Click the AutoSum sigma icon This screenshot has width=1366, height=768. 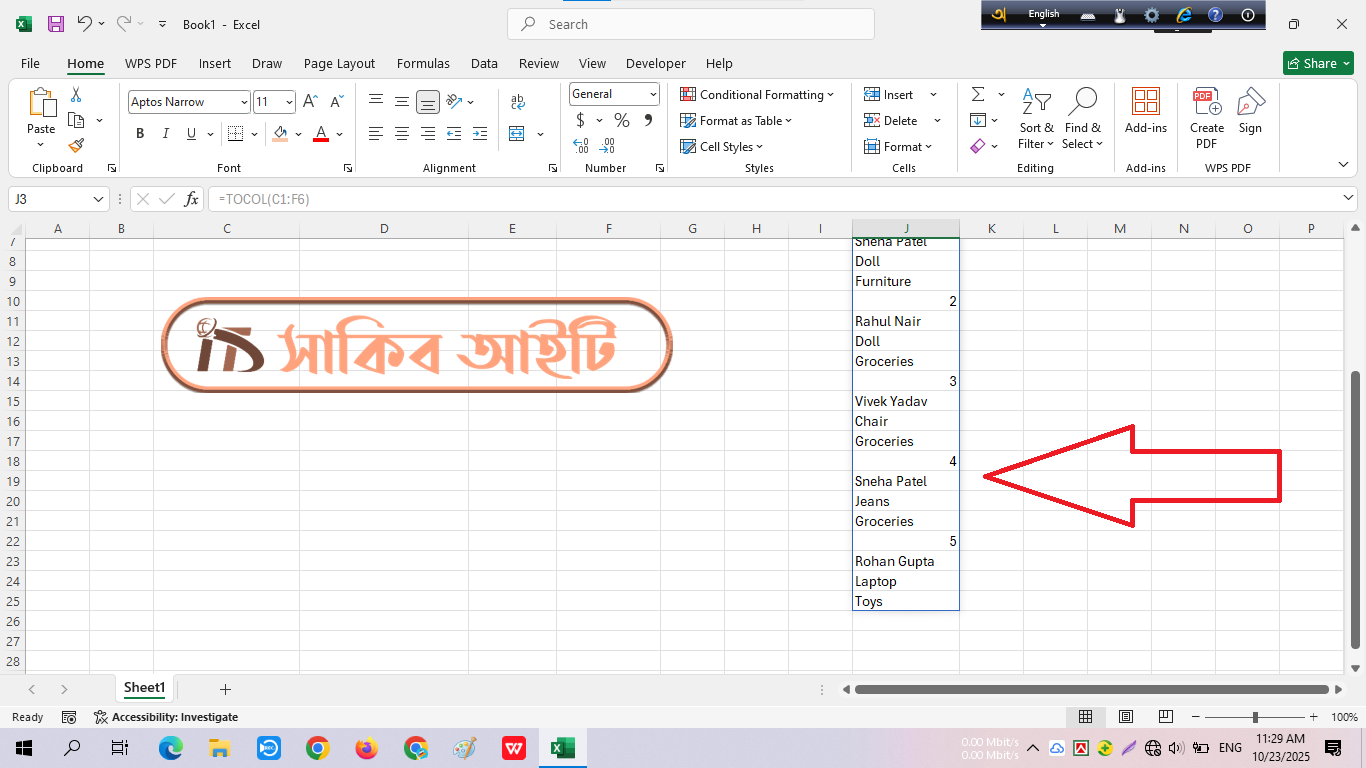(977, 94)
